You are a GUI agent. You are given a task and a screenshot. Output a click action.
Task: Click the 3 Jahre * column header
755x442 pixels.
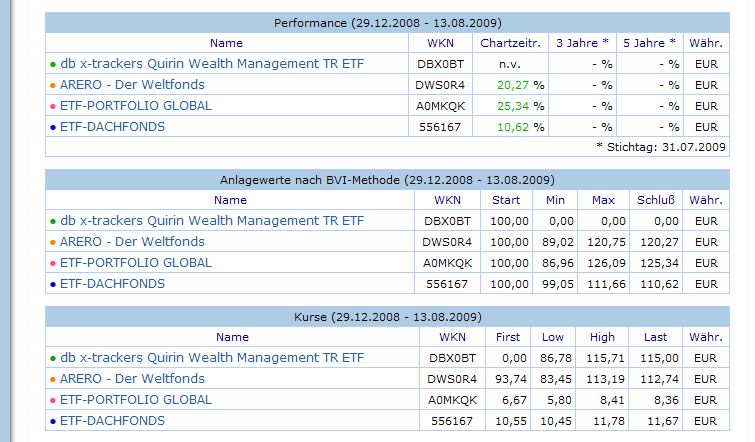(581, 43)
